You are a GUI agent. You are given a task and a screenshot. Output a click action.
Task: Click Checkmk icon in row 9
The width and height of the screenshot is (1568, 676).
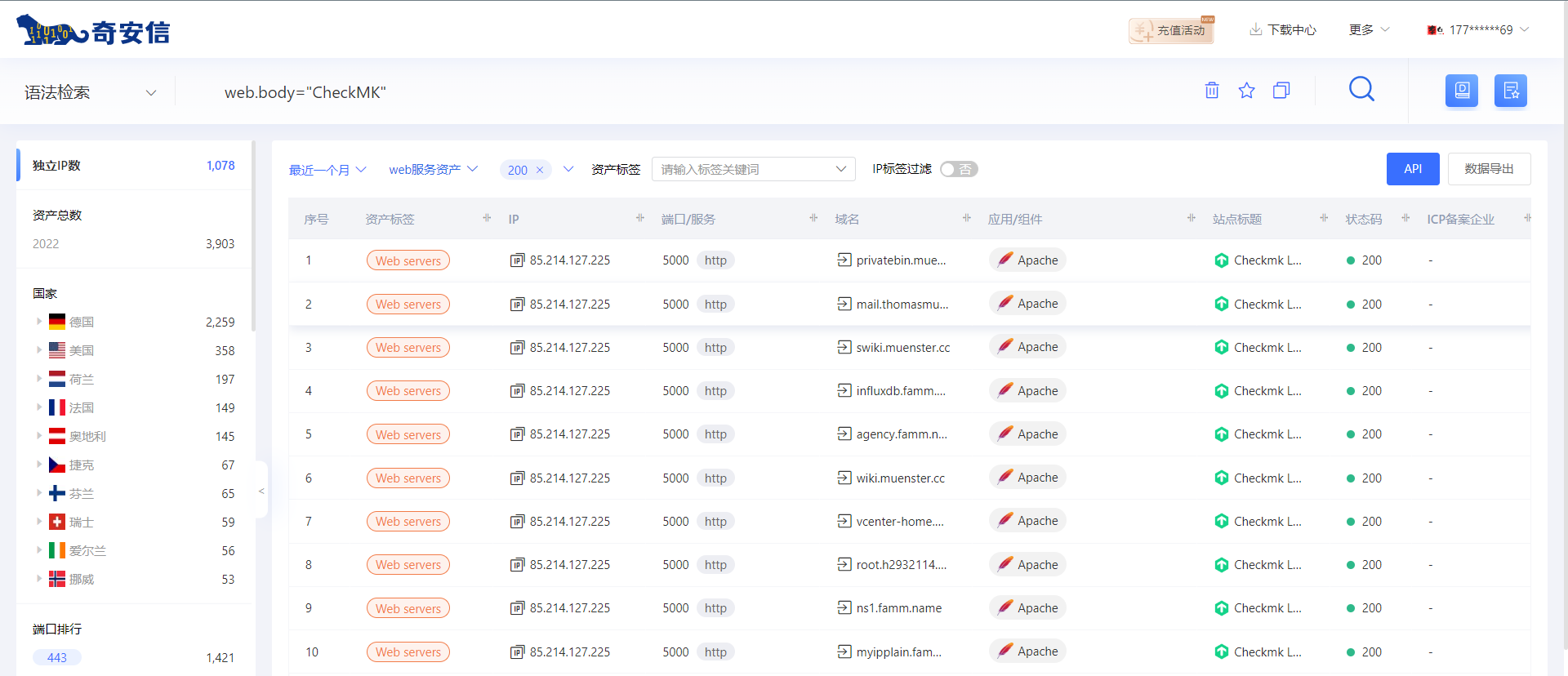(1222, 608)
